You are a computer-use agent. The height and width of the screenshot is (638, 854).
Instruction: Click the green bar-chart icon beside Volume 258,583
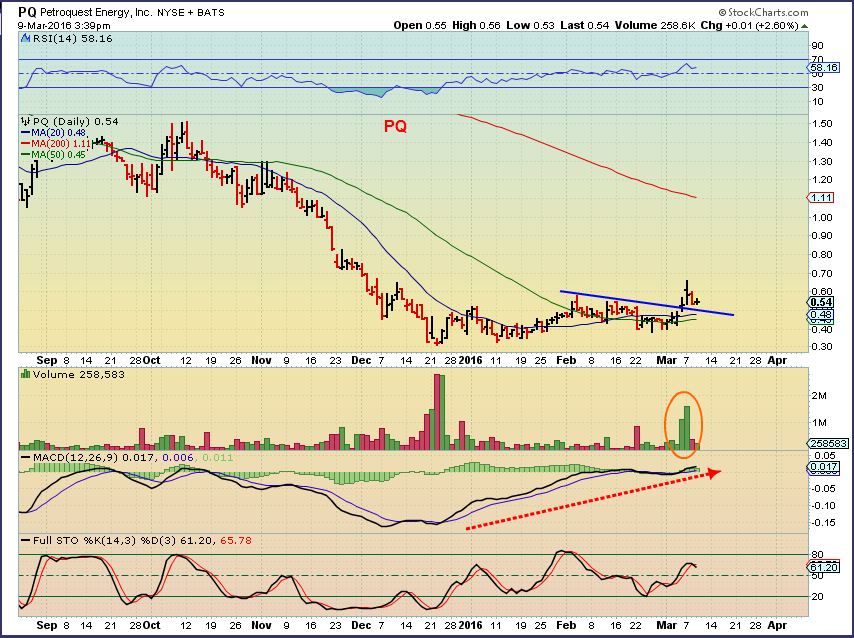click(26, 374)
